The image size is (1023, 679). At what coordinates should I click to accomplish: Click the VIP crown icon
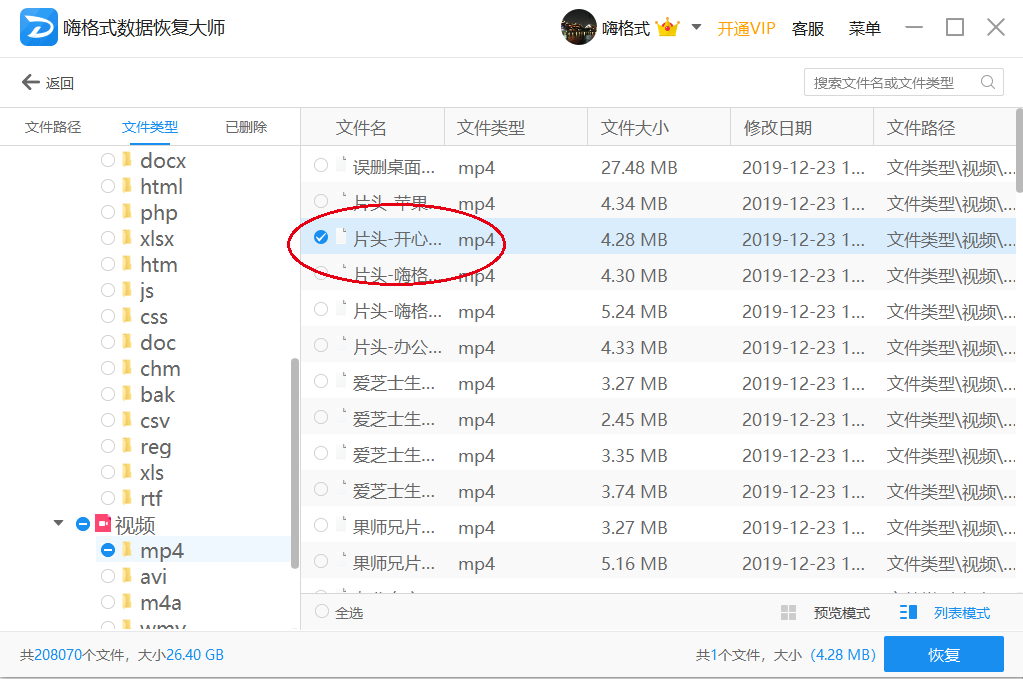point(667,28)
